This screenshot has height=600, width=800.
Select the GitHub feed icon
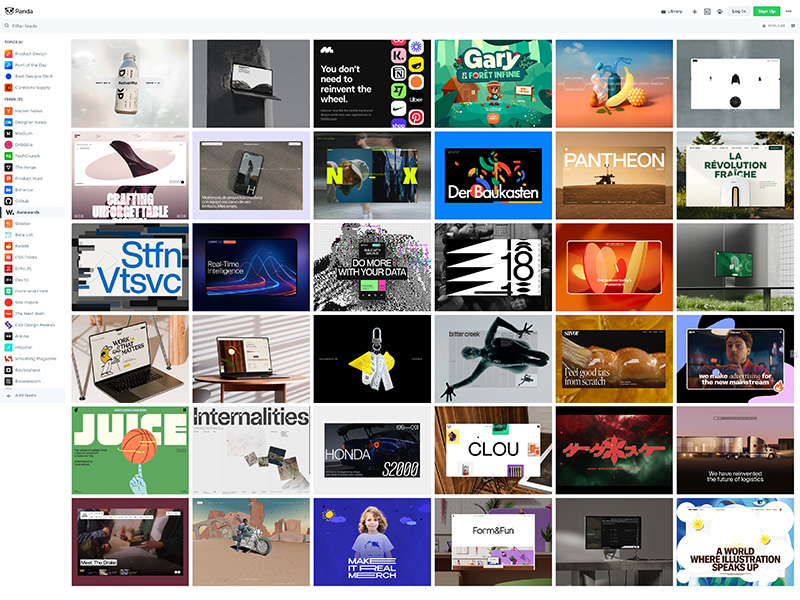coord(8,201)
